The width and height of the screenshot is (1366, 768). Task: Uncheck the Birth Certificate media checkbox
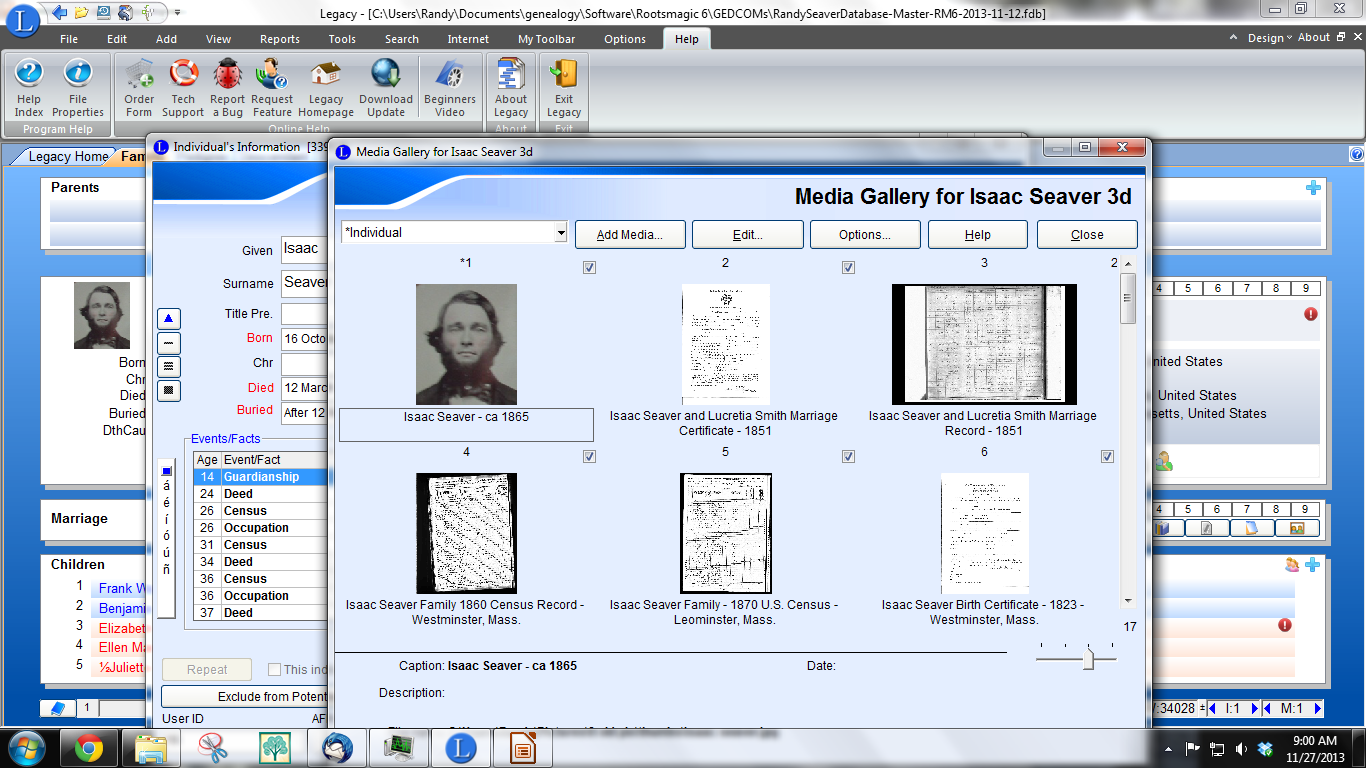tap(1107, 455)
